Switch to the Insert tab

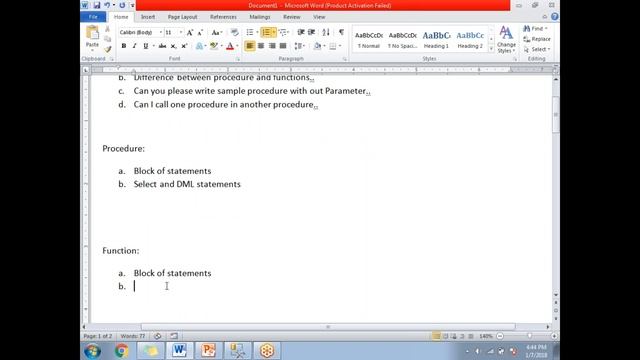[148, 17]
